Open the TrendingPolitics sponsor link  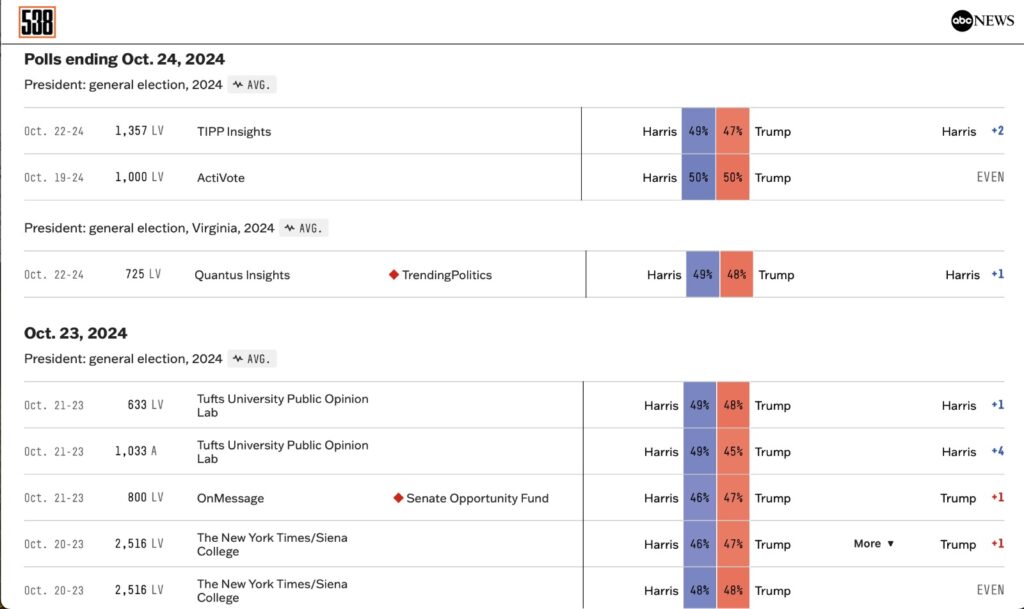click(447, 275)
